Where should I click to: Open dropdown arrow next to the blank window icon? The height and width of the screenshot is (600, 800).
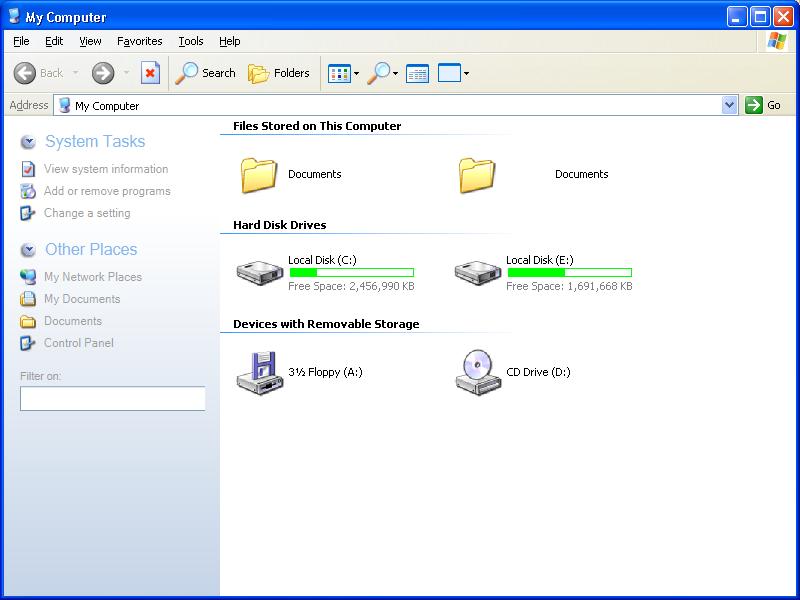[466, 74]
